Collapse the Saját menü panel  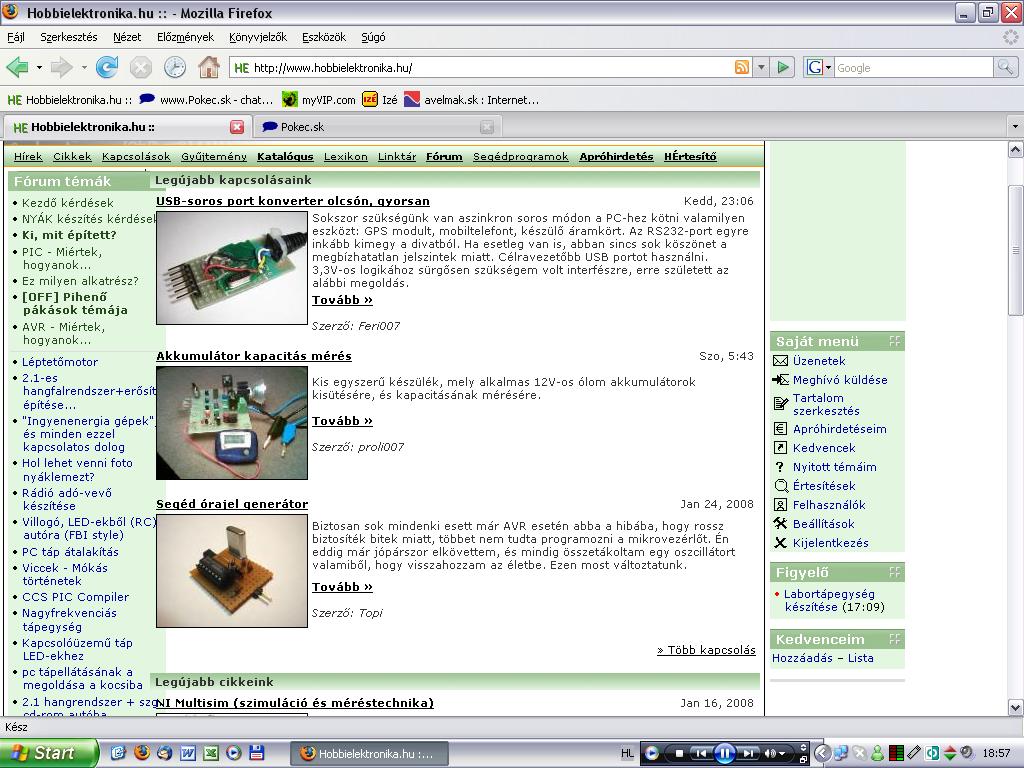click(x=894, y=341)
